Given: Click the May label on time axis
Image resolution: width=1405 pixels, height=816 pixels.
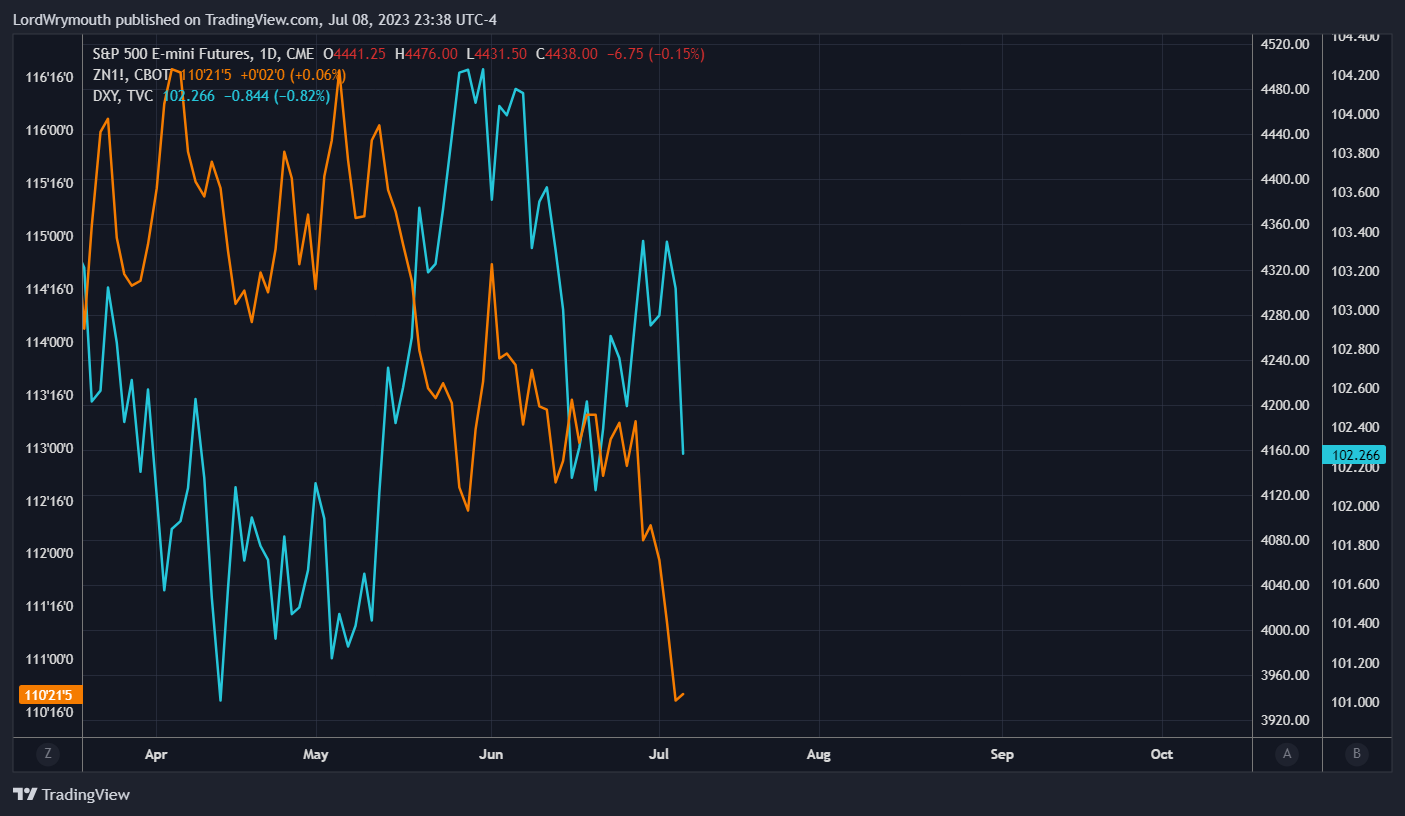Looking at the screenshot, I should pyautogui.click(x=315, y=754).
